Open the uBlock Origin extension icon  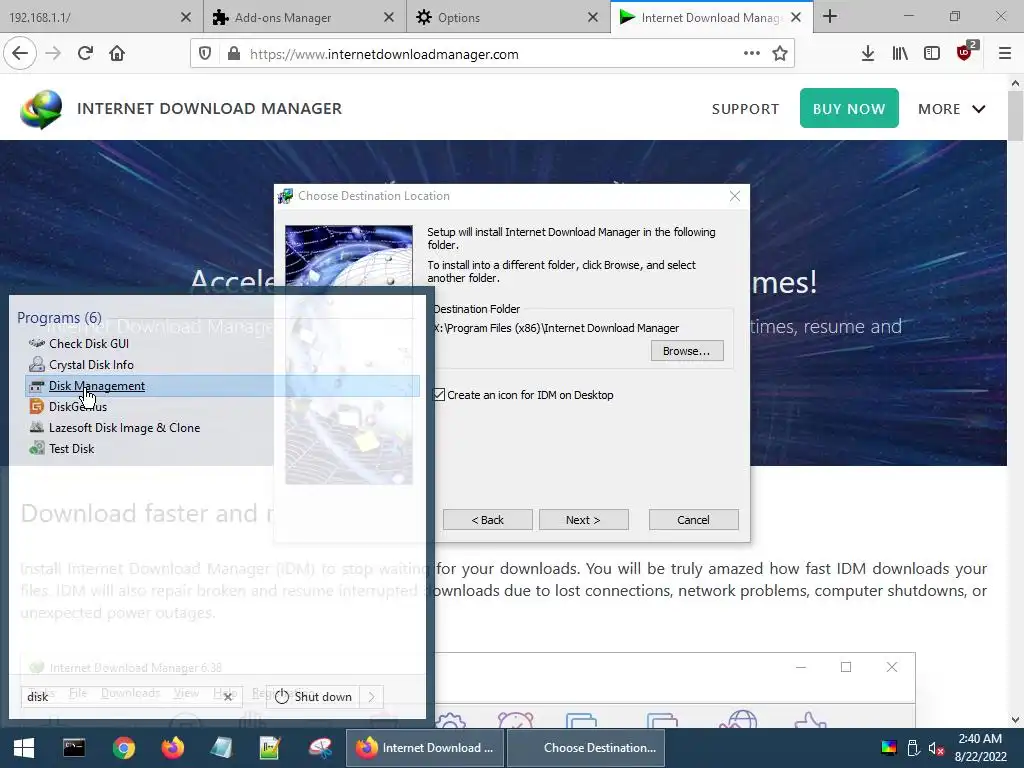point(965,52)
